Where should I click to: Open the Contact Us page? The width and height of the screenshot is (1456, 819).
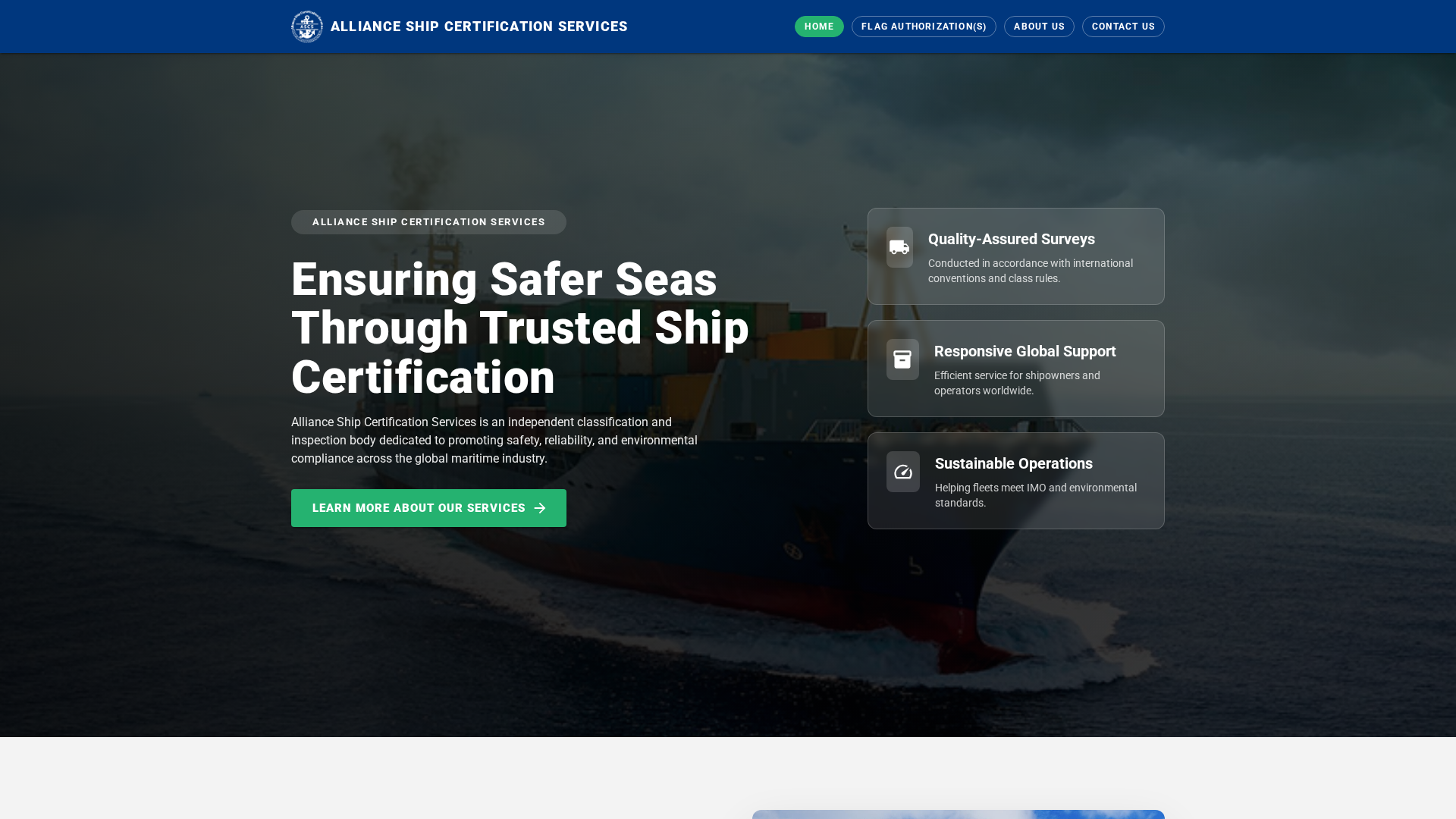tap(1123, 27)
